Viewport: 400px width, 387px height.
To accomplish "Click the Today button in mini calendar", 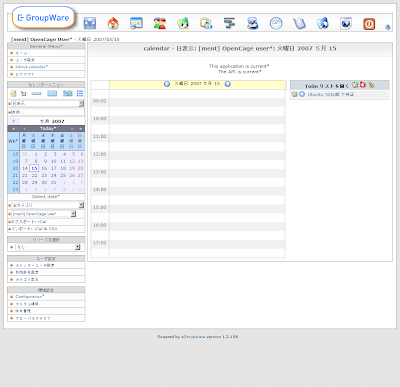I will 48,129.
